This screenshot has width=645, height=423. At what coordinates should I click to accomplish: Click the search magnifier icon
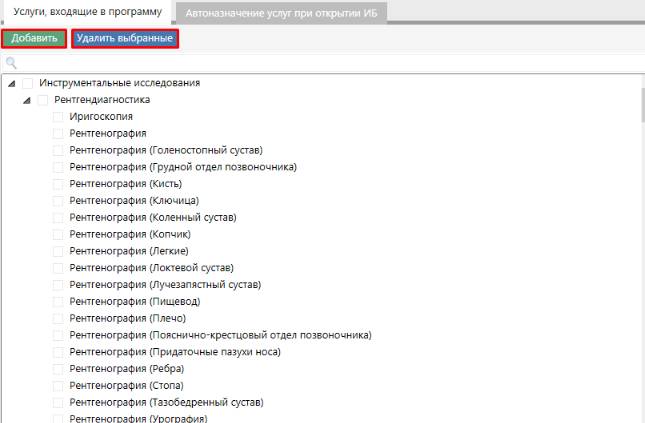pos(12,63)
